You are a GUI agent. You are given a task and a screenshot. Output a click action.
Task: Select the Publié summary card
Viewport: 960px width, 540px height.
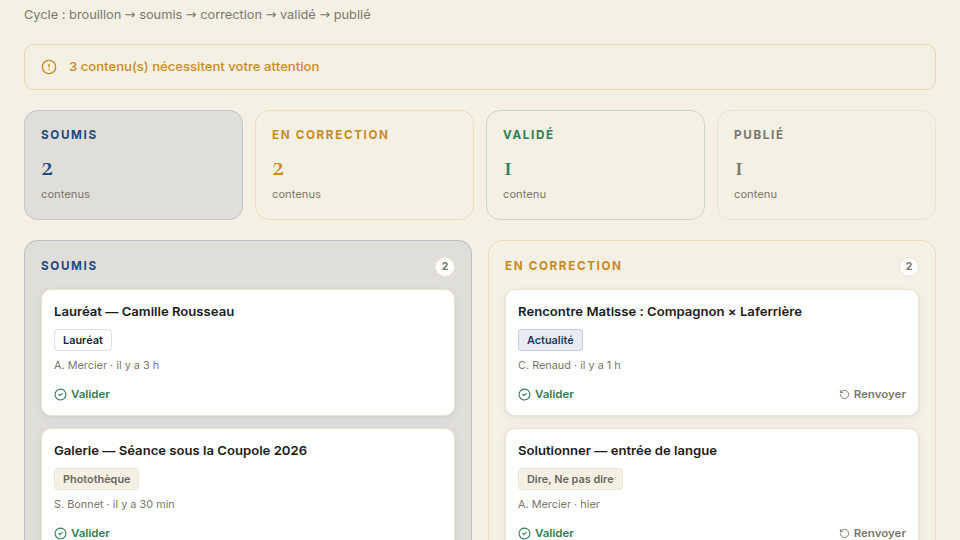(x=826, y=165)
